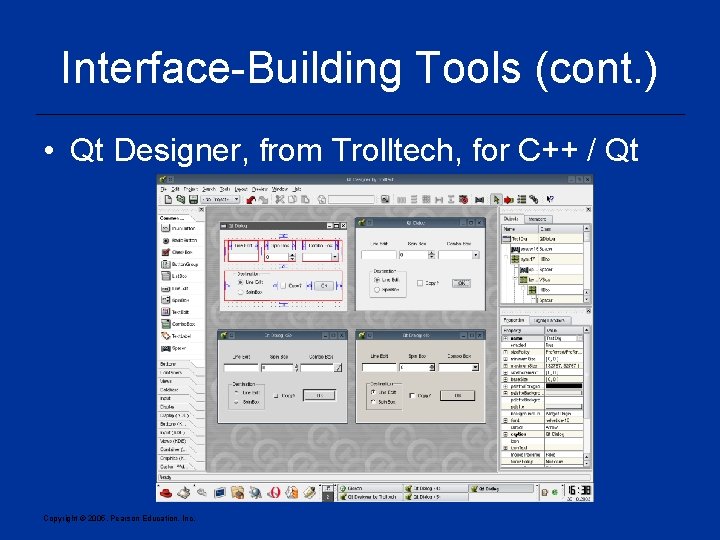Tick Copy? checkbox in beige preview dialog
This screenshot has height=540, width=720.
pyautogui.click(x=412, y=395)
